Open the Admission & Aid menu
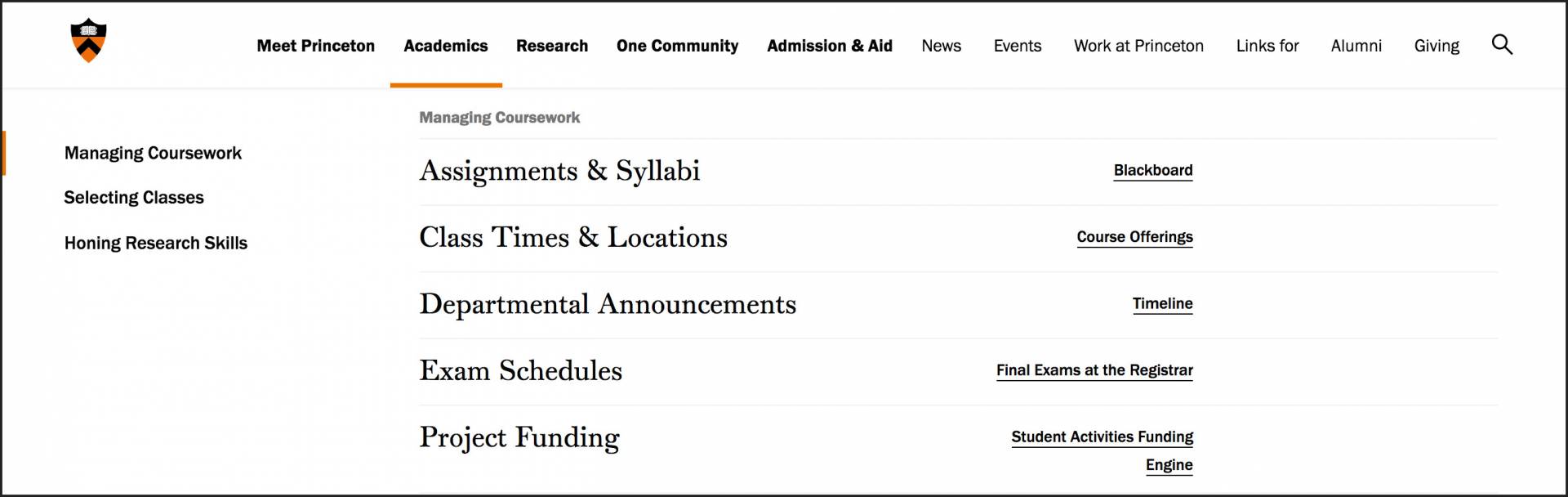This screenshot has width=1568, height=497. 829,47
